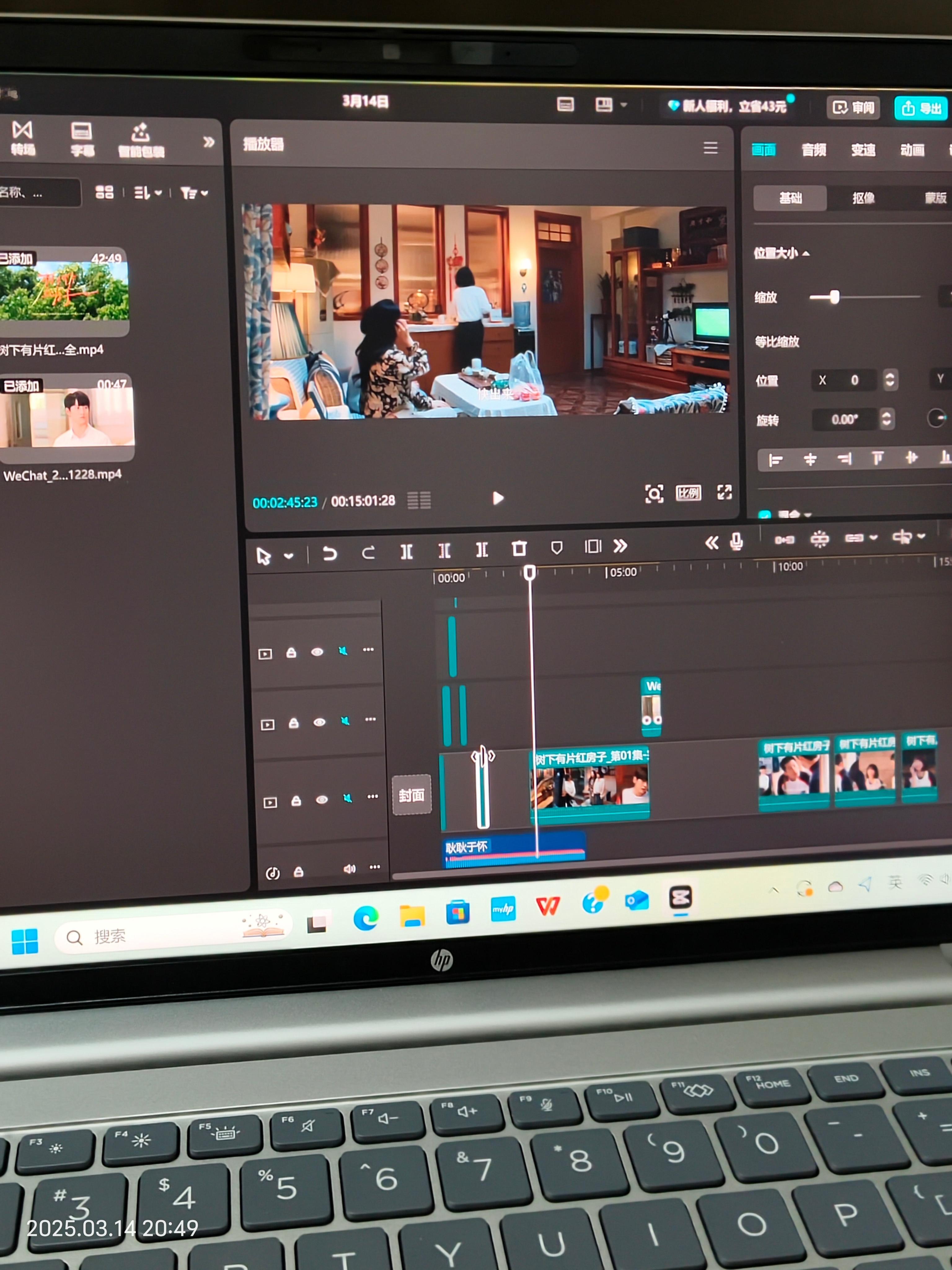Collapse the 位置大小 section

click(x=806, y=253)
